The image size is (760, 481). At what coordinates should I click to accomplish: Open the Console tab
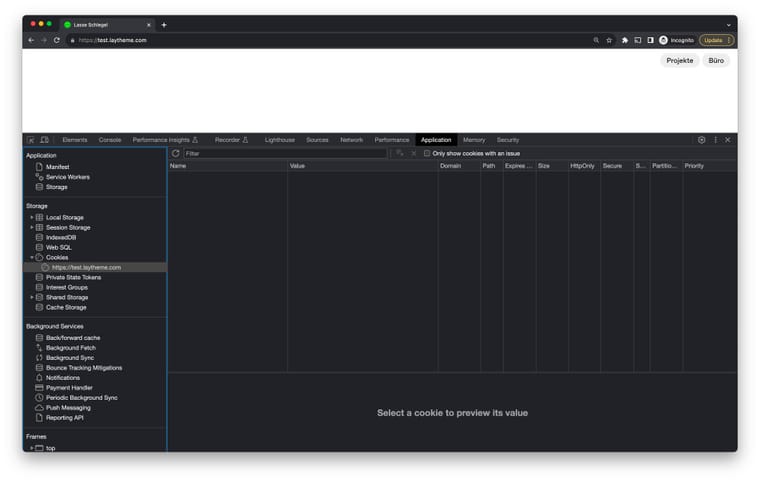(x=110, y=140)
